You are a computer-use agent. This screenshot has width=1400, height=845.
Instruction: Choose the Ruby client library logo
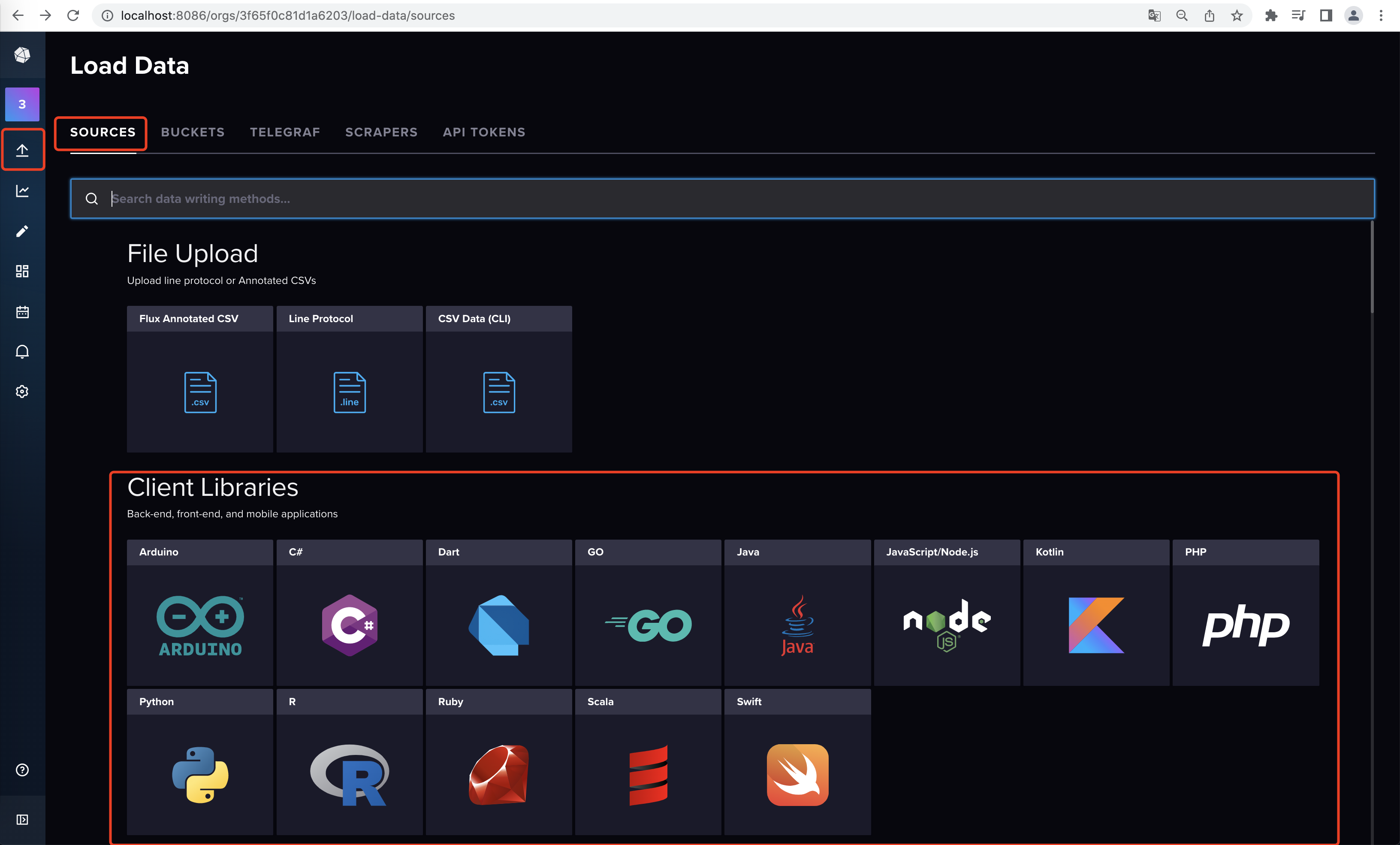[499, 775]
